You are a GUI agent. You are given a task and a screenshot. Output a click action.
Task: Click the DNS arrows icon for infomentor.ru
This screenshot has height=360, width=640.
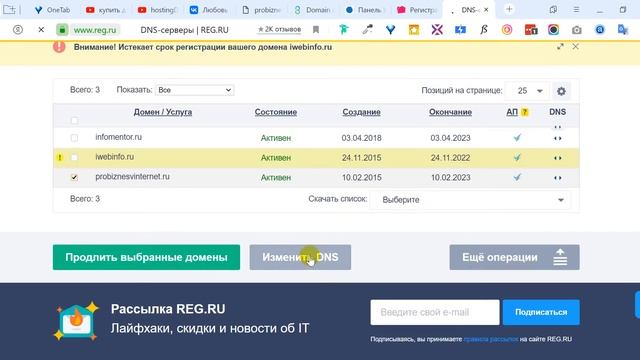point(558,138)
